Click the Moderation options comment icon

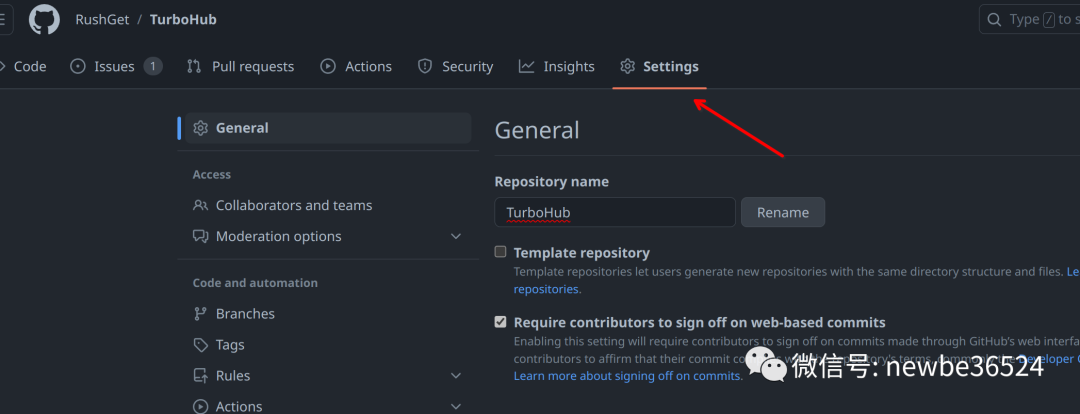[x=200, y=236]
